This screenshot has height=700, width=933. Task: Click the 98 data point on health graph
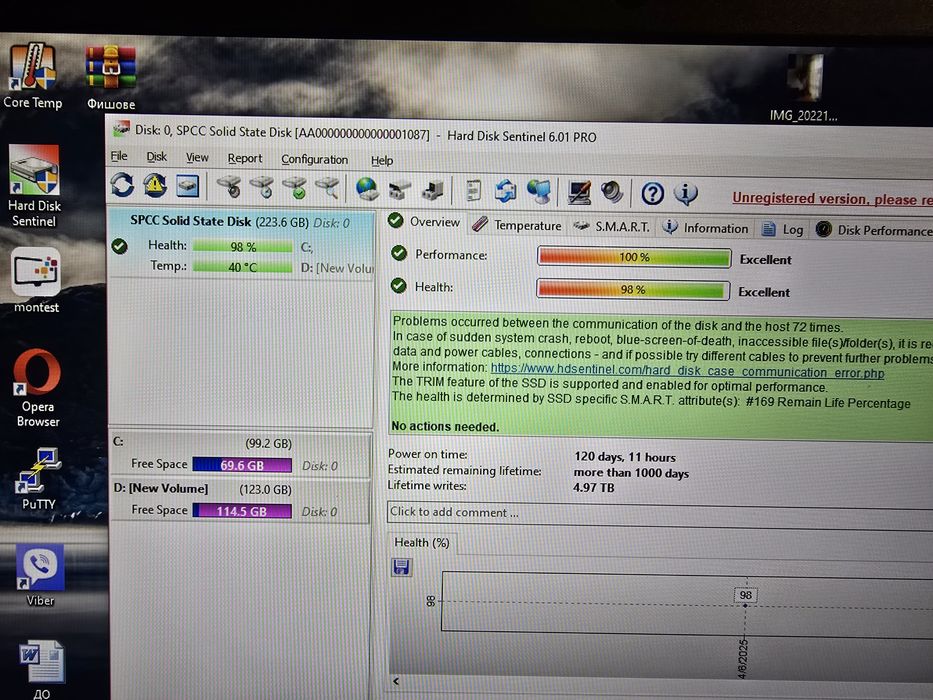[745, 595]
